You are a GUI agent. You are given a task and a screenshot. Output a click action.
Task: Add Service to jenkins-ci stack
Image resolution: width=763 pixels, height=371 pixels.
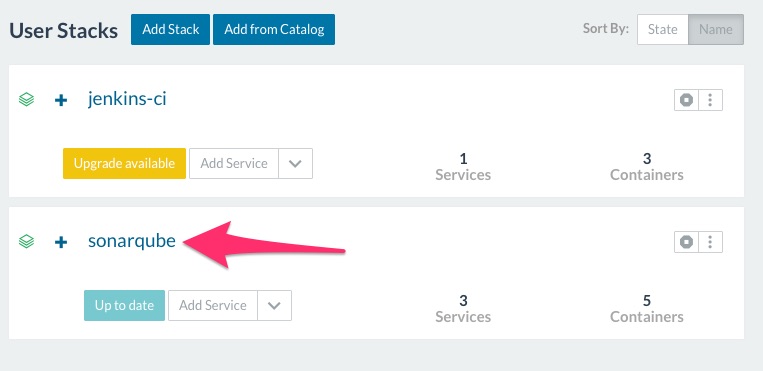234,164
